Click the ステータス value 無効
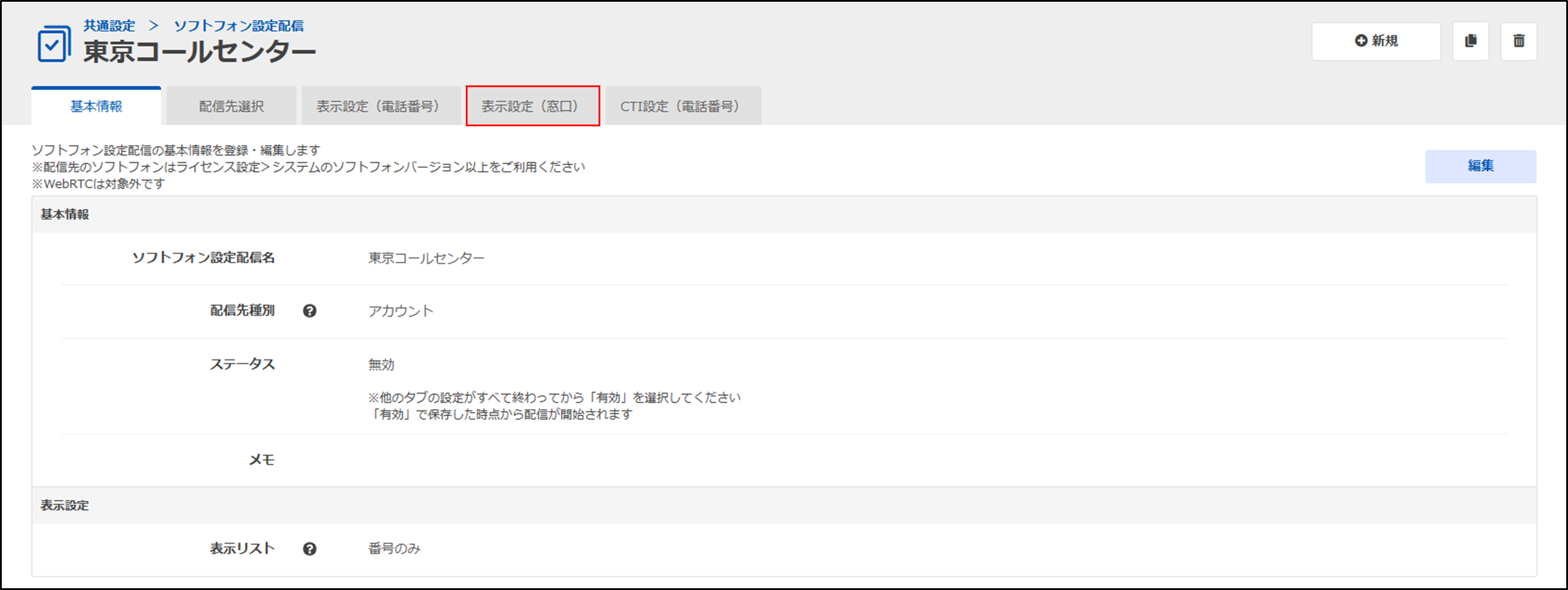This screenshot has height=590, width=1568. [381, 365]
